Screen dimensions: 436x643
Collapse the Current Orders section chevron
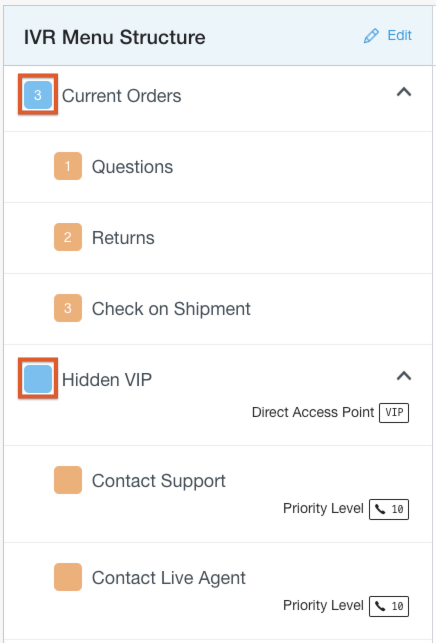pyautogui.click(x=404, y=92)
